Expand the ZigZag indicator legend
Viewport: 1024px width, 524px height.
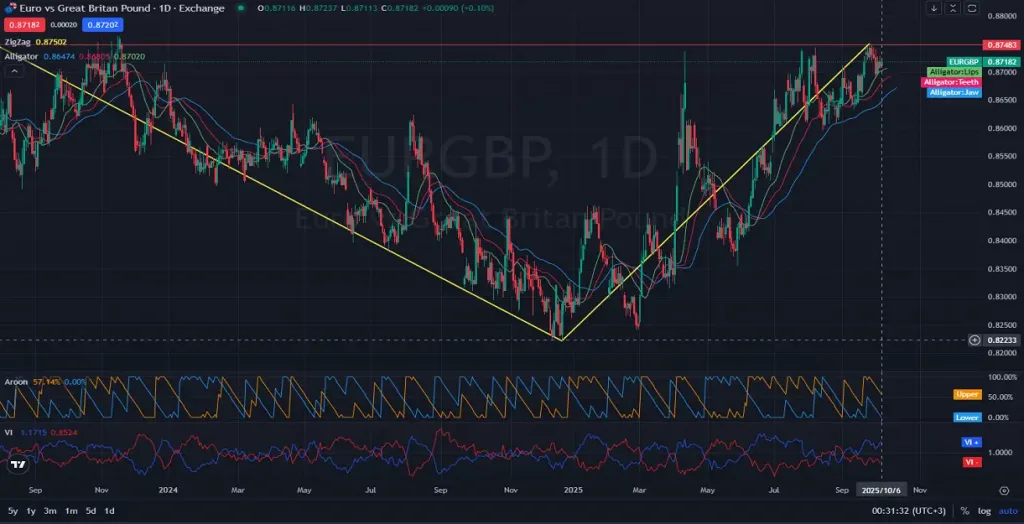[18, 42]
